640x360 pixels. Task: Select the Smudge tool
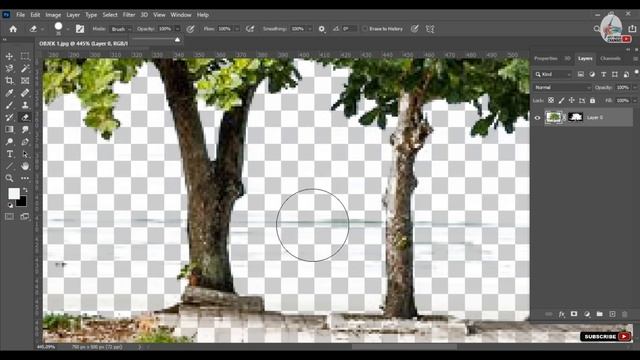coord(25,129)
